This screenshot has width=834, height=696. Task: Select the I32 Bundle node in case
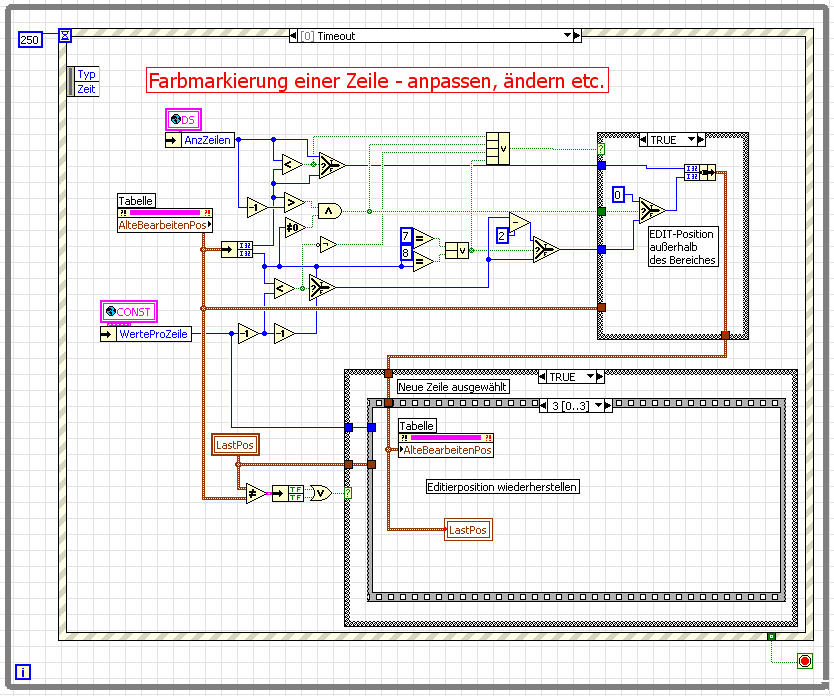pyautogui.click(x=700, y=172)
